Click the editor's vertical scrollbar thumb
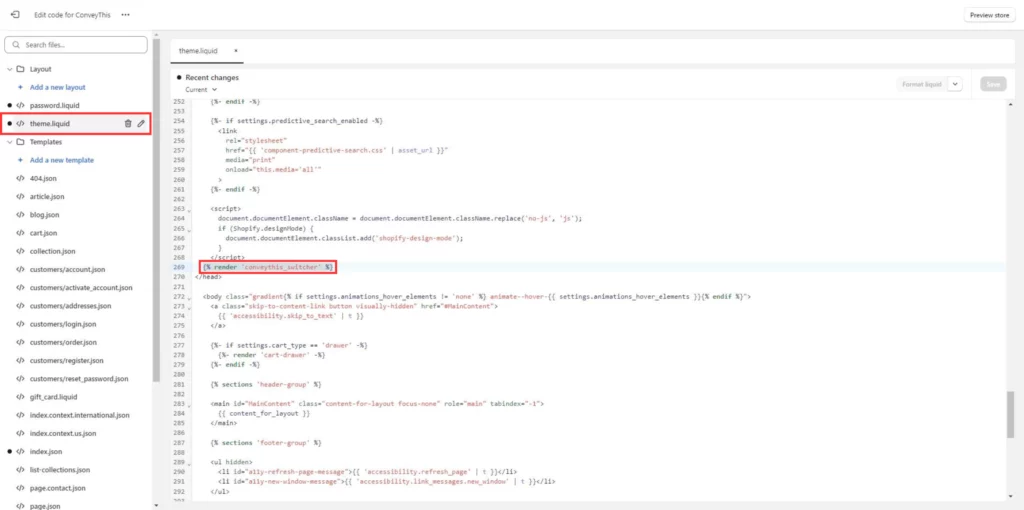1024x510 pixels. 1010,413
